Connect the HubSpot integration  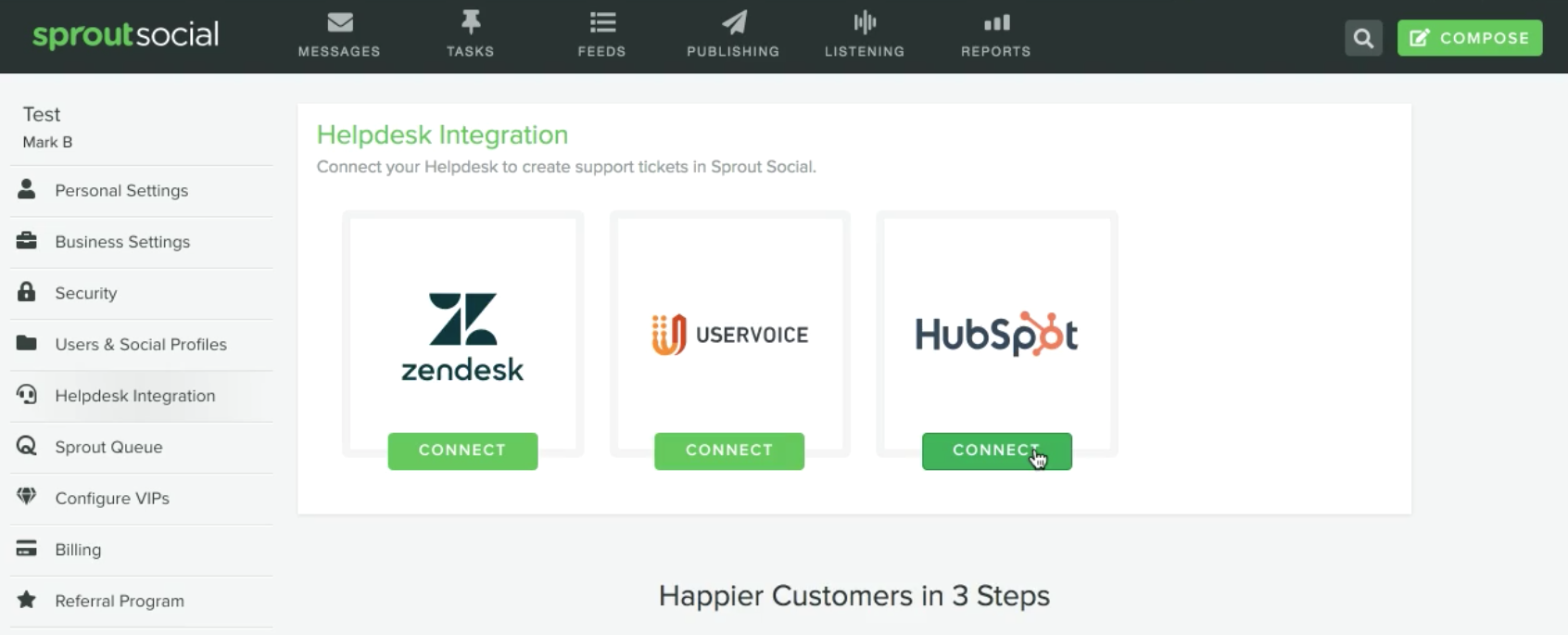click(997, 451)
